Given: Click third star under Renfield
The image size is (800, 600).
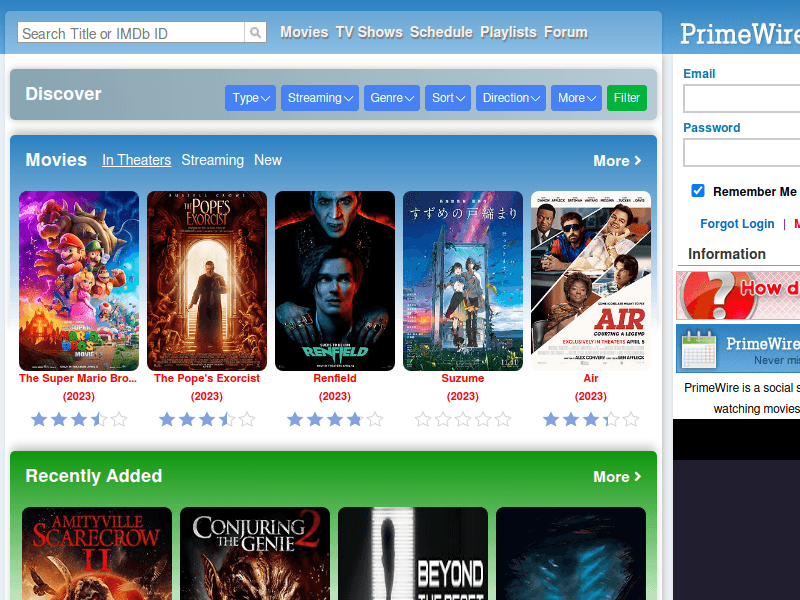Looking at the screenshot, I should pos(335,420).
